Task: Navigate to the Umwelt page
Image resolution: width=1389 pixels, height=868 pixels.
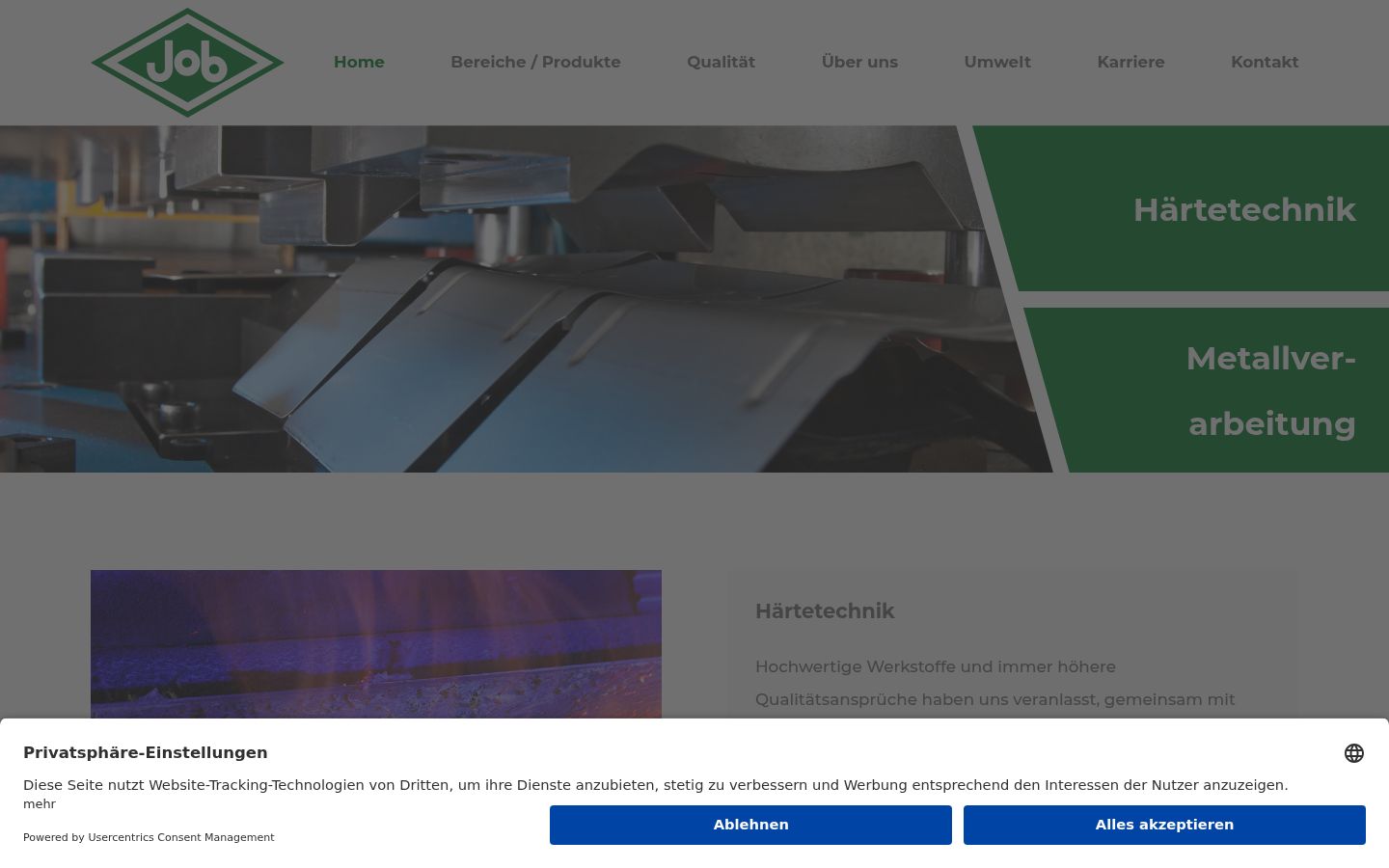Action: (x=997, y=62)
